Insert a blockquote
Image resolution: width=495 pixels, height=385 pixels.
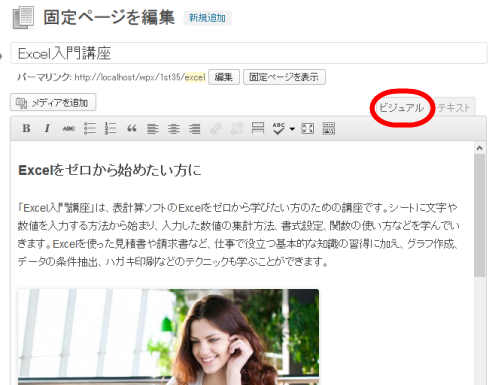click(132, 128)
